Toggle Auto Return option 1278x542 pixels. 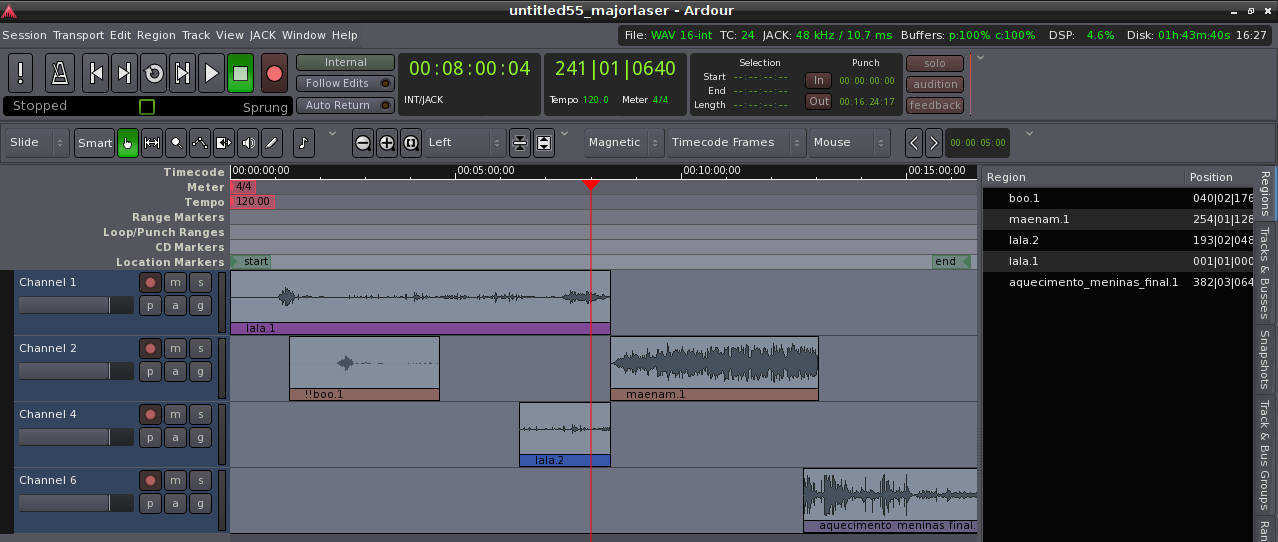coord(345,105)
